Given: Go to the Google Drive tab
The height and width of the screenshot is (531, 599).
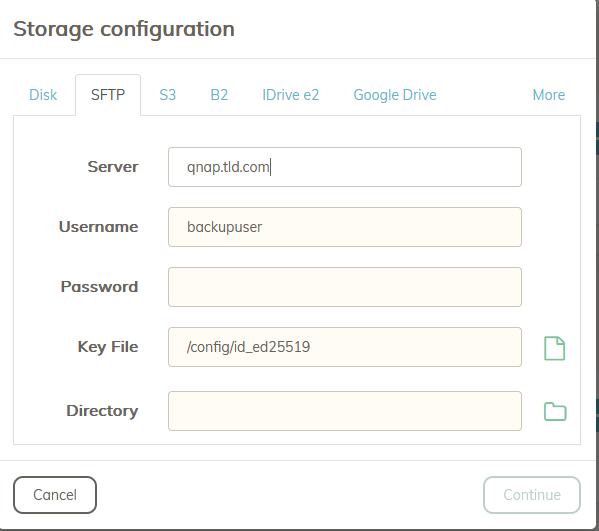Looking at the screenshot, I should (x=395, y=95).
